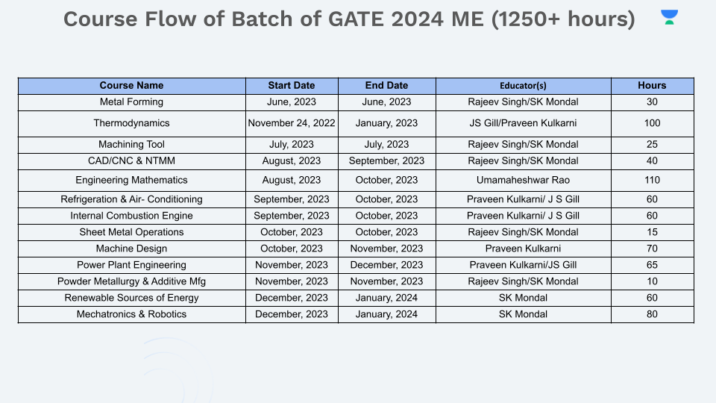
Task: Click the Unacademy logo icon
Action: [x=669, y=18]
